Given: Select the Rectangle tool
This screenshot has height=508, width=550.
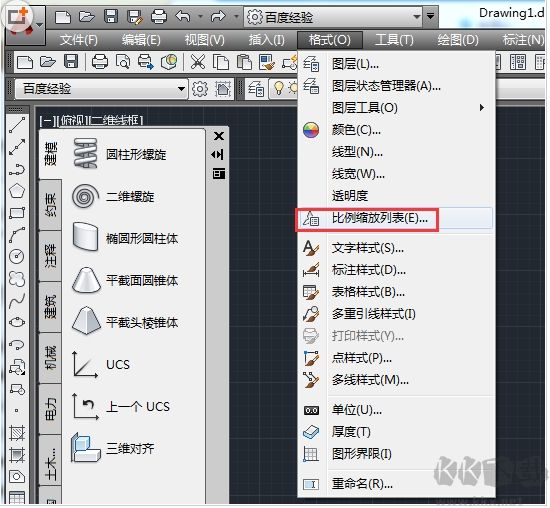Looking at the screenshot, I should (17, 213).
